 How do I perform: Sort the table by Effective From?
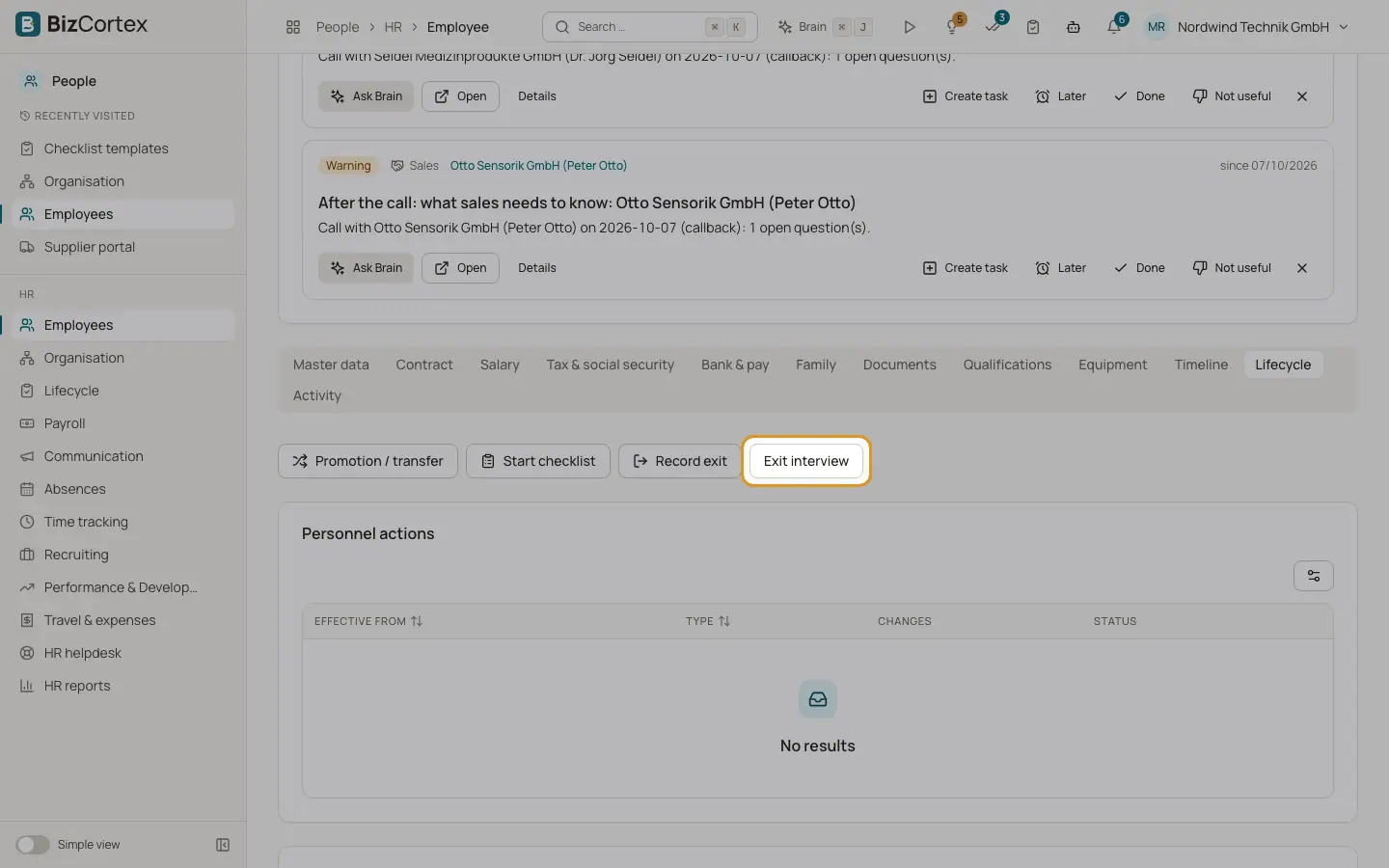[368, 621]
